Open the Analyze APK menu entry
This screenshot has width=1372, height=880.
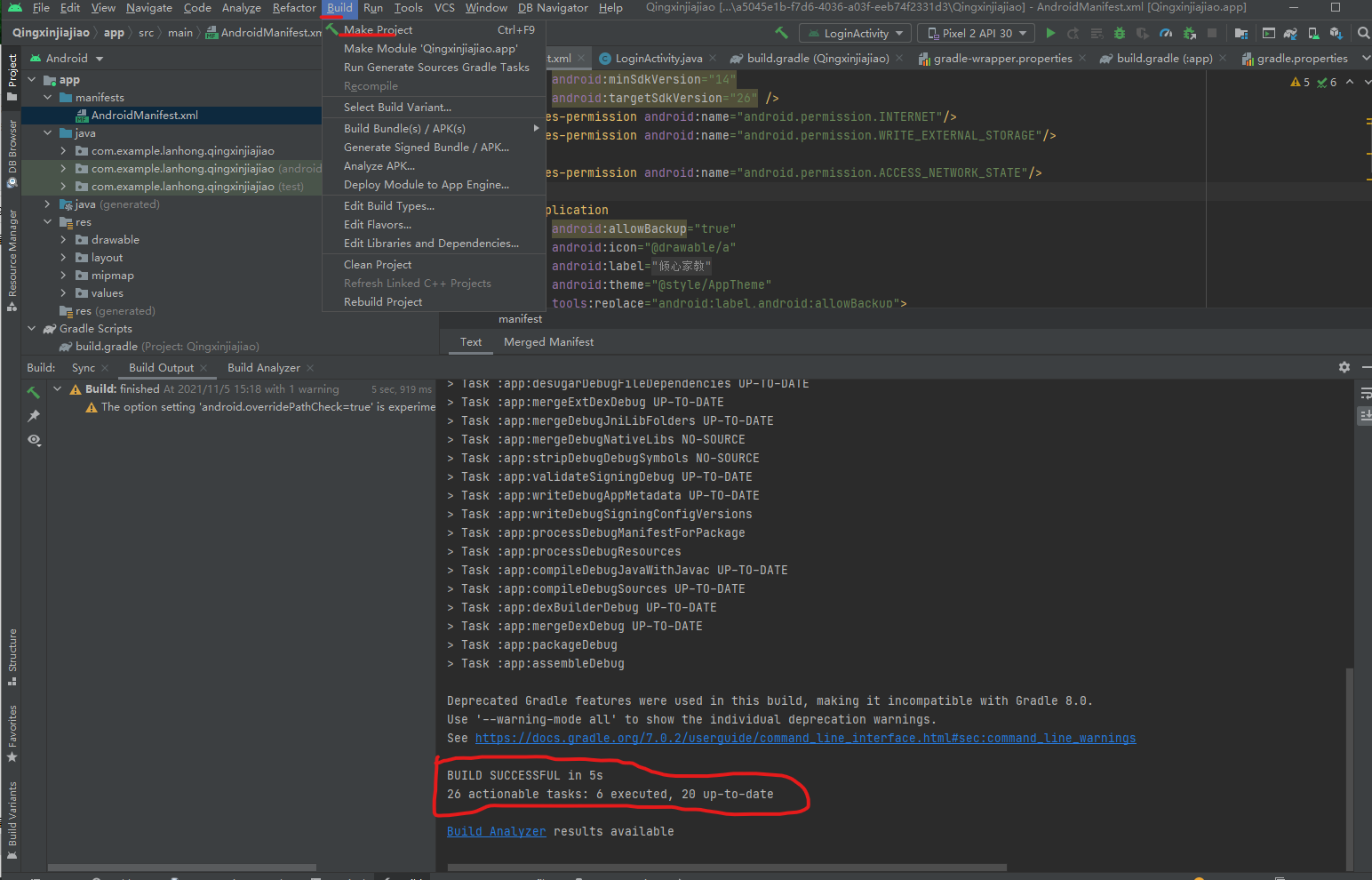[434, 166]
